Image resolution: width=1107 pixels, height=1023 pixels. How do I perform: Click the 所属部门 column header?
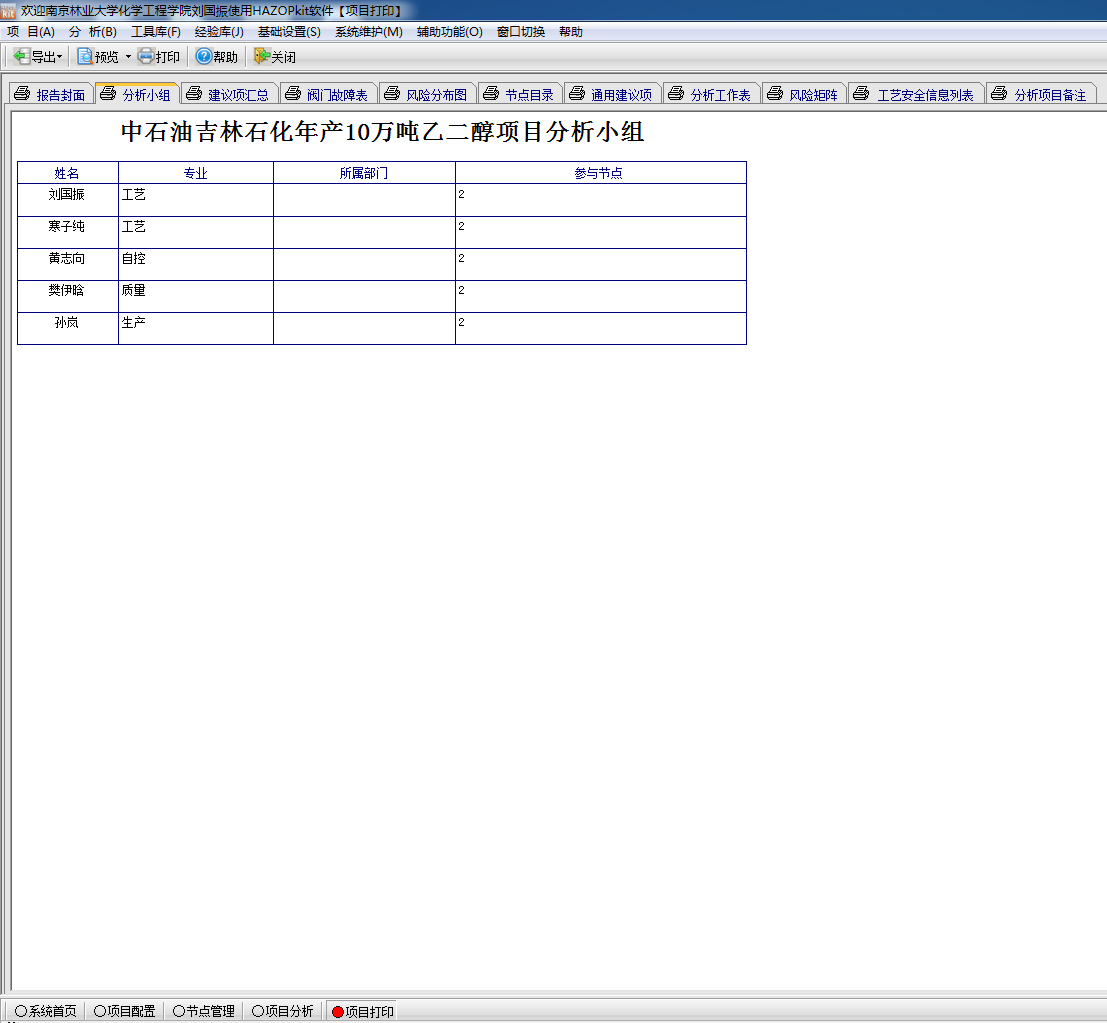pos(364,173)
